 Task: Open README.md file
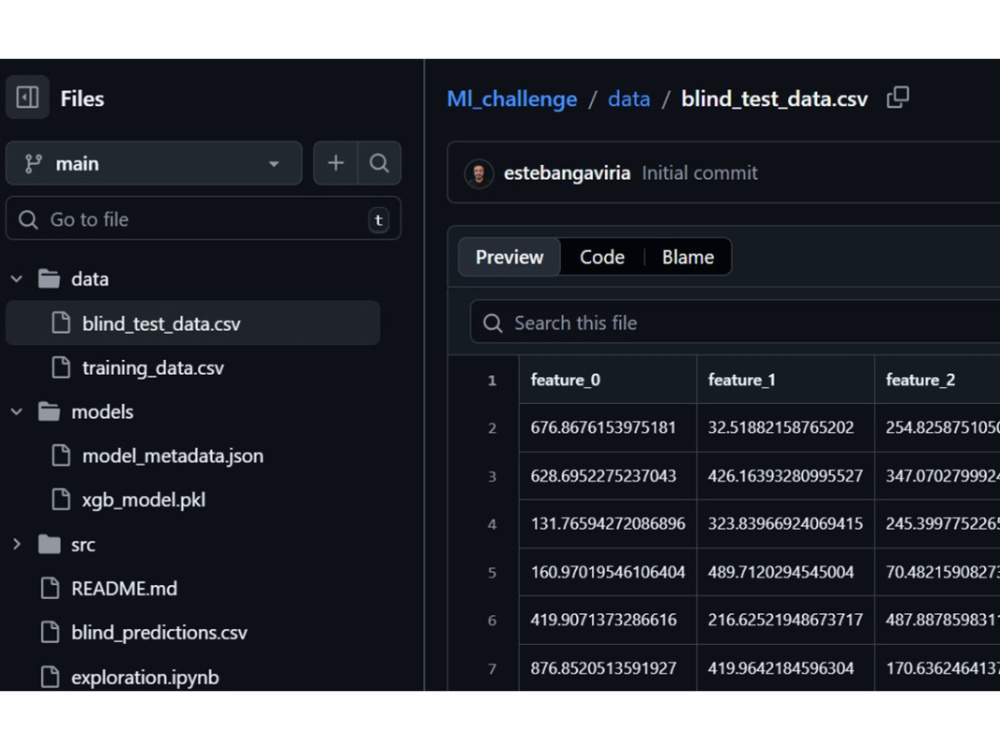pyautogui.click(x=124, y=588)
